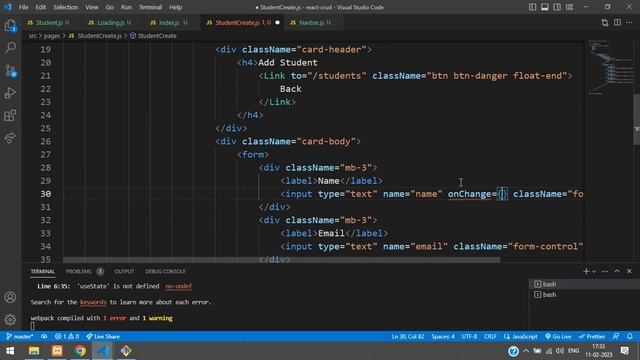The height and width of the screenshot is (360, 640).
Task: Open Run and Debug view
Action: coord(10,93)
